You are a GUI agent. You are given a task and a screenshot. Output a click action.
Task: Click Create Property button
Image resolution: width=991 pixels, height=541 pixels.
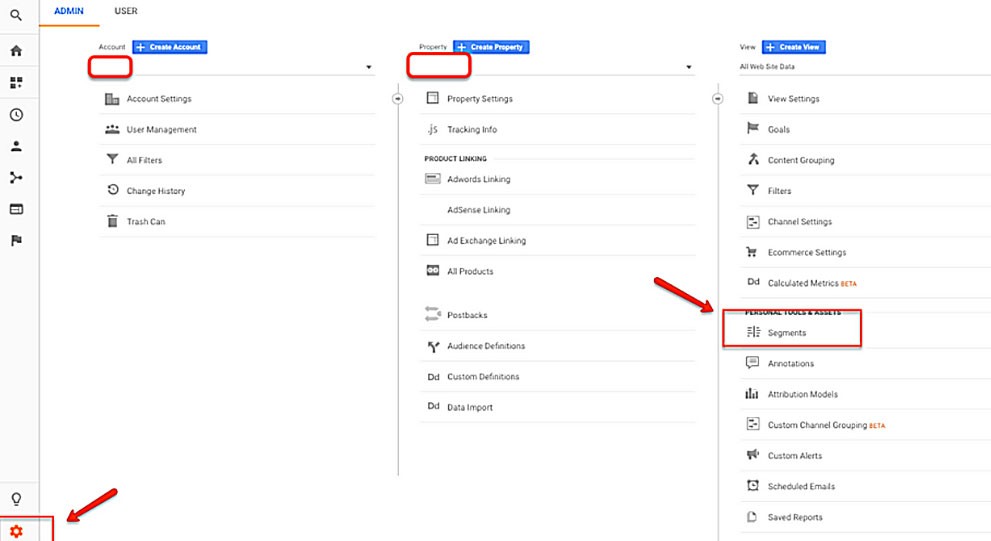pos(491,47)
